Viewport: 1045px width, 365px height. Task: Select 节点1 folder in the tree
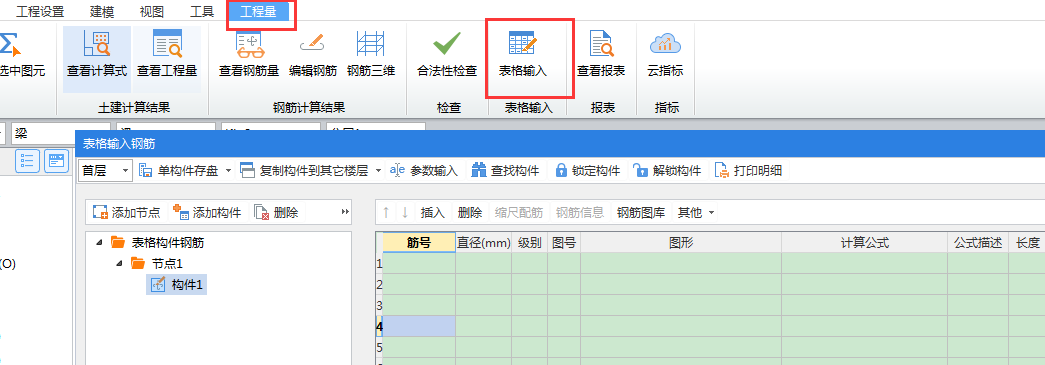tap(167, 264)
